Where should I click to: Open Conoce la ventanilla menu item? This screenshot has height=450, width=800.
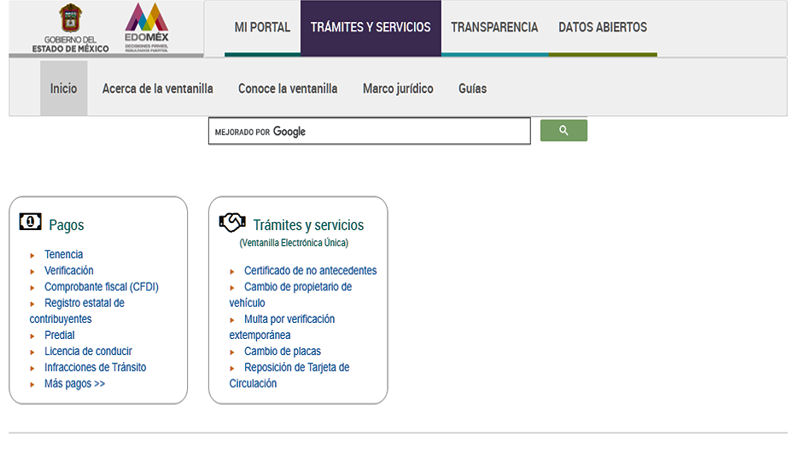click(288, 88)
